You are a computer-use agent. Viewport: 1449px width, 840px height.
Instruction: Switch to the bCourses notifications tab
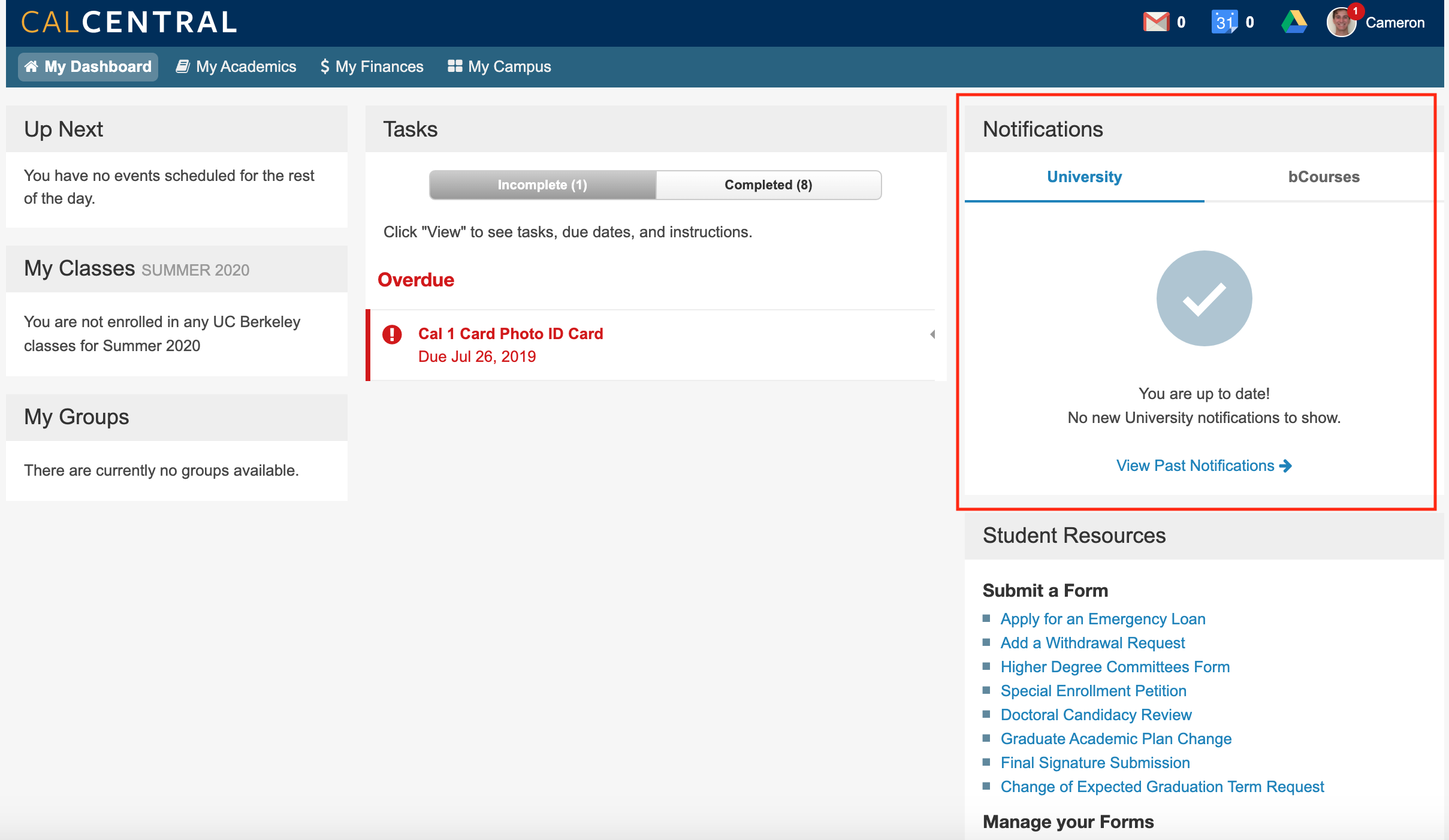coord(1324,177)
